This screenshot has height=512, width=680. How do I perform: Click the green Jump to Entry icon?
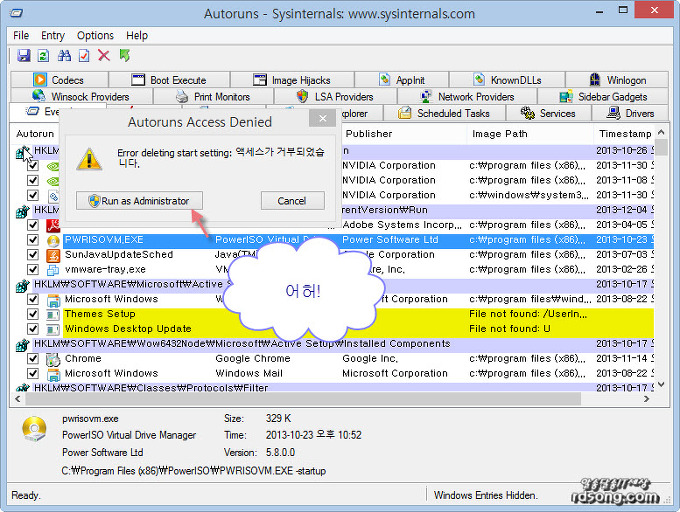(125, 55)
